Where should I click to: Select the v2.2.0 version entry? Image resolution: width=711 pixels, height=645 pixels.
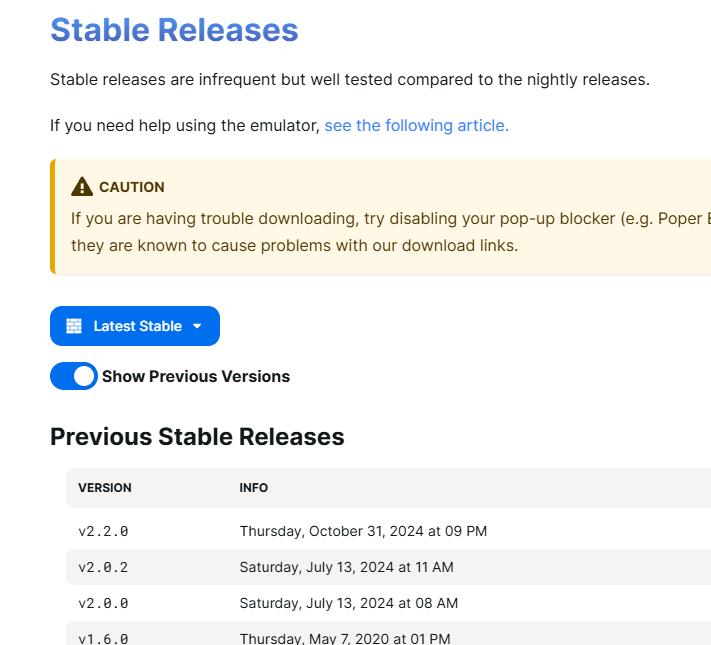tap(103, 531)
